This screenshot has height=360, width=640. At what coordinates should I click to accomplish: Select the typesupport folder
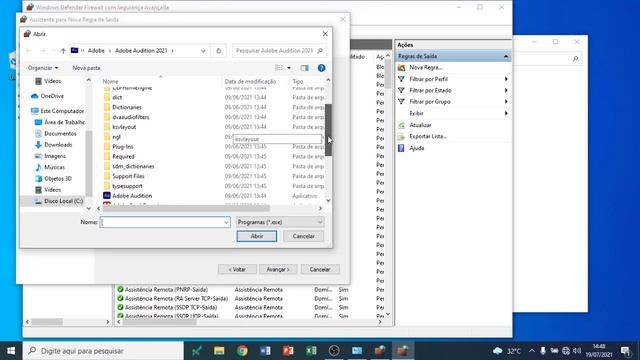click(127, 186)
